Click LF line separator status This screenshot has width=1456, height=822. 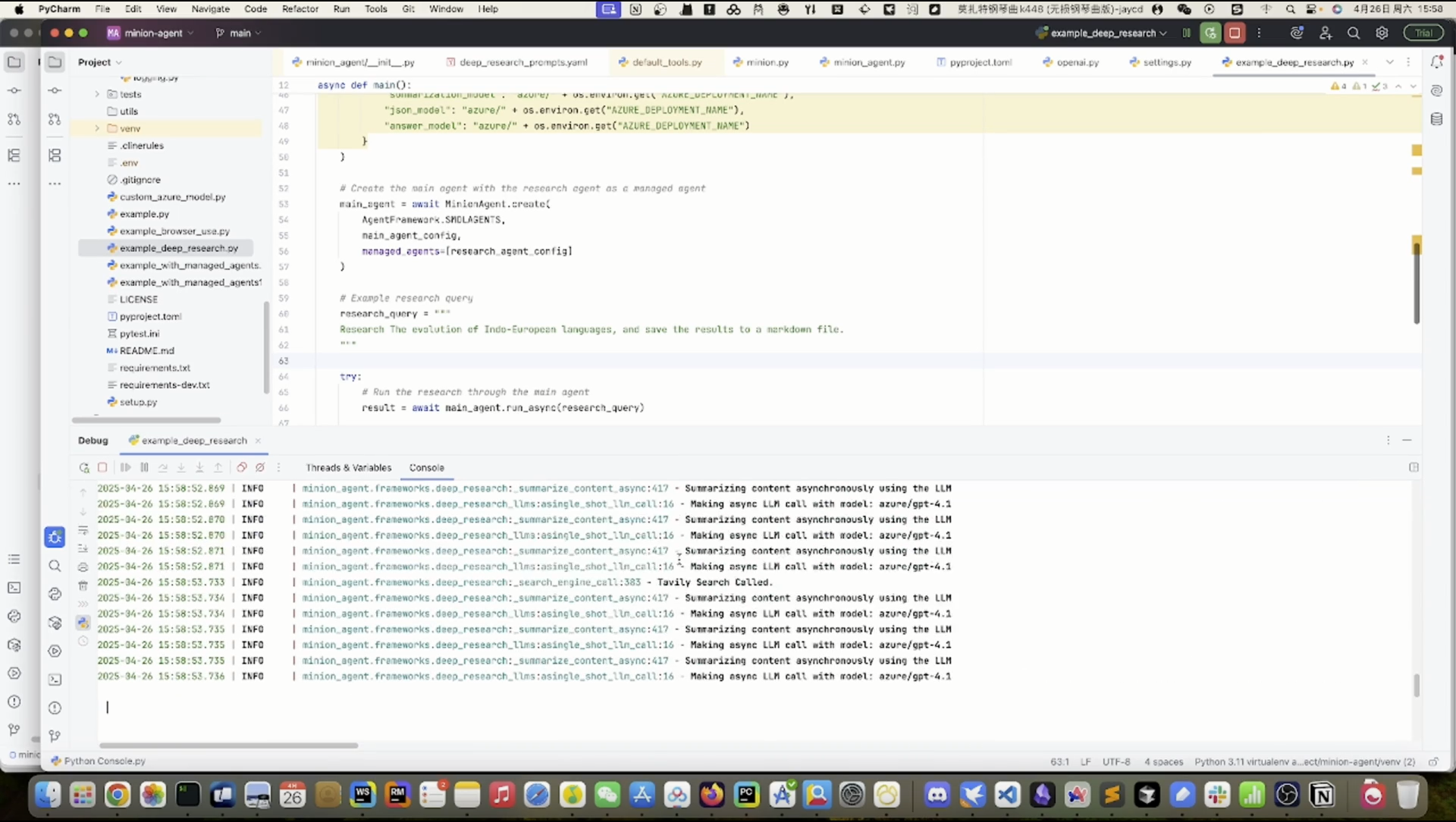[x=1085, y=761]
